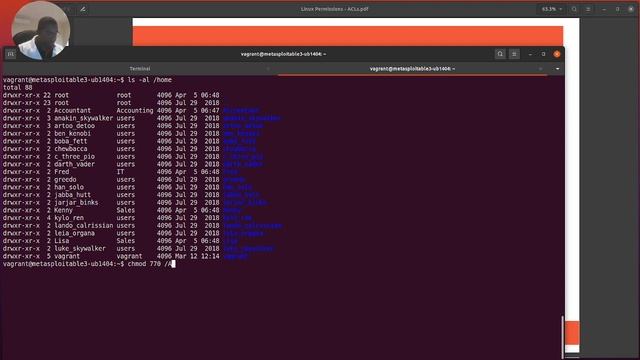Select the boba_fett directory row

[129, 141]
